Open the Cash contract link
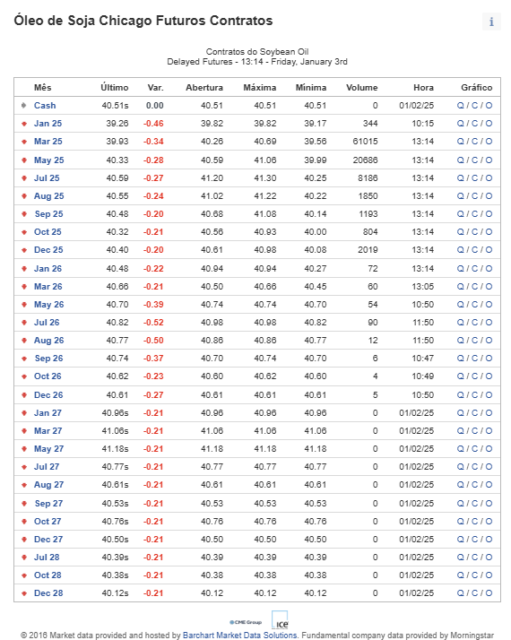Image resolution: width=511 pixels, height=640 pixels. [x=45, y=106]
